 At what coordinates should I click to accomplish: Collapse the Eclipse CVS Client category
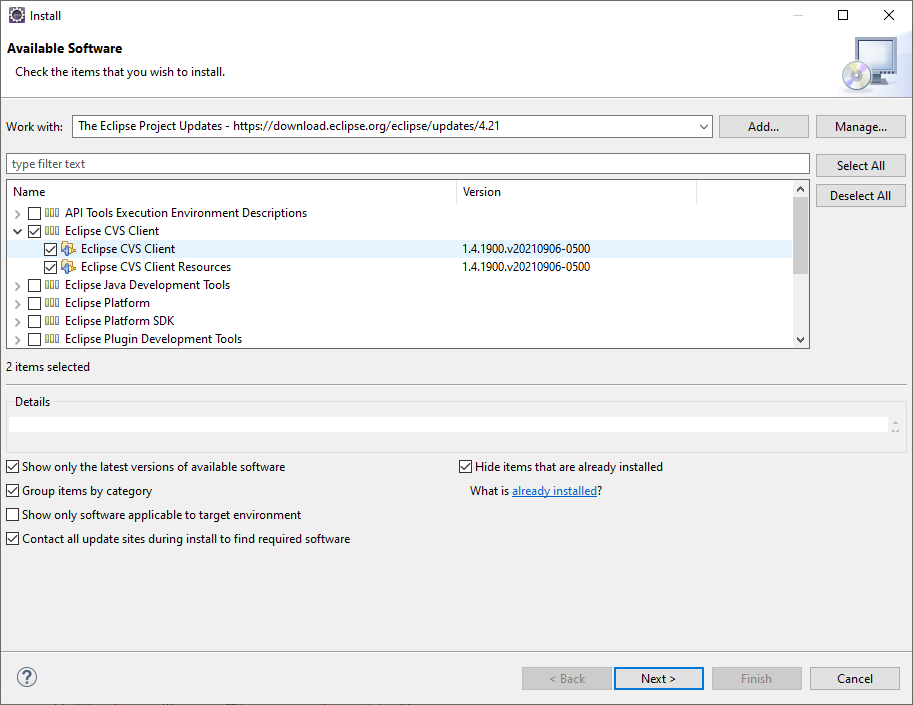[17, 232]
